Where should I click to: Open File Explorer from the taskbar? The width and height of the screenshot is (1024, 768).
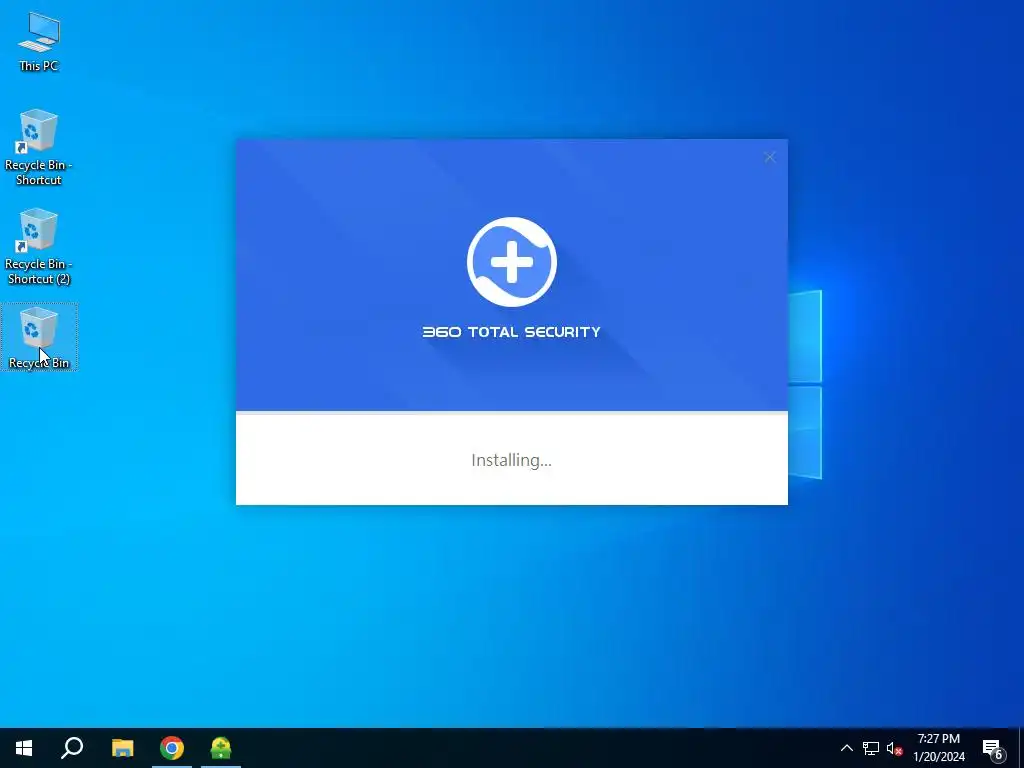tap(122, 748)
